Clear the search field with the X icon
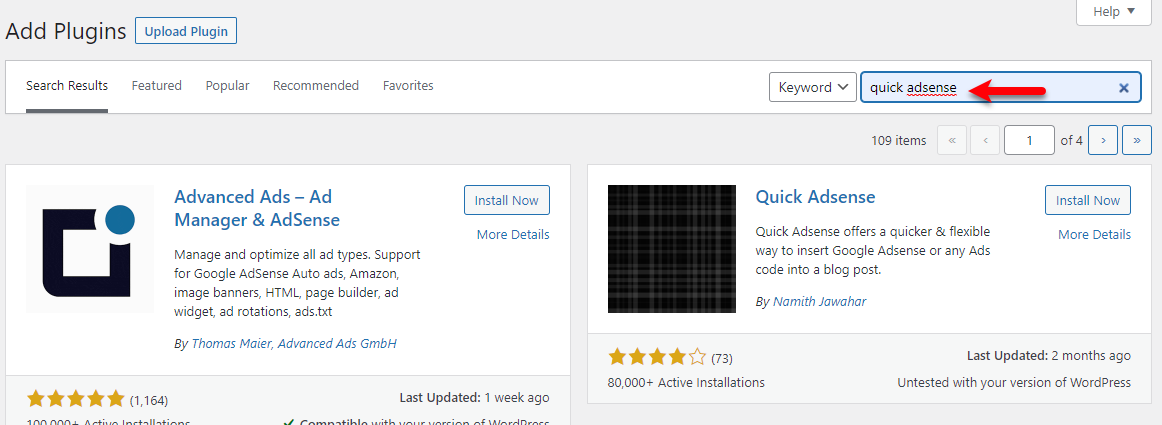Viewport: 1162px width, 425px height. (1123, 88)
